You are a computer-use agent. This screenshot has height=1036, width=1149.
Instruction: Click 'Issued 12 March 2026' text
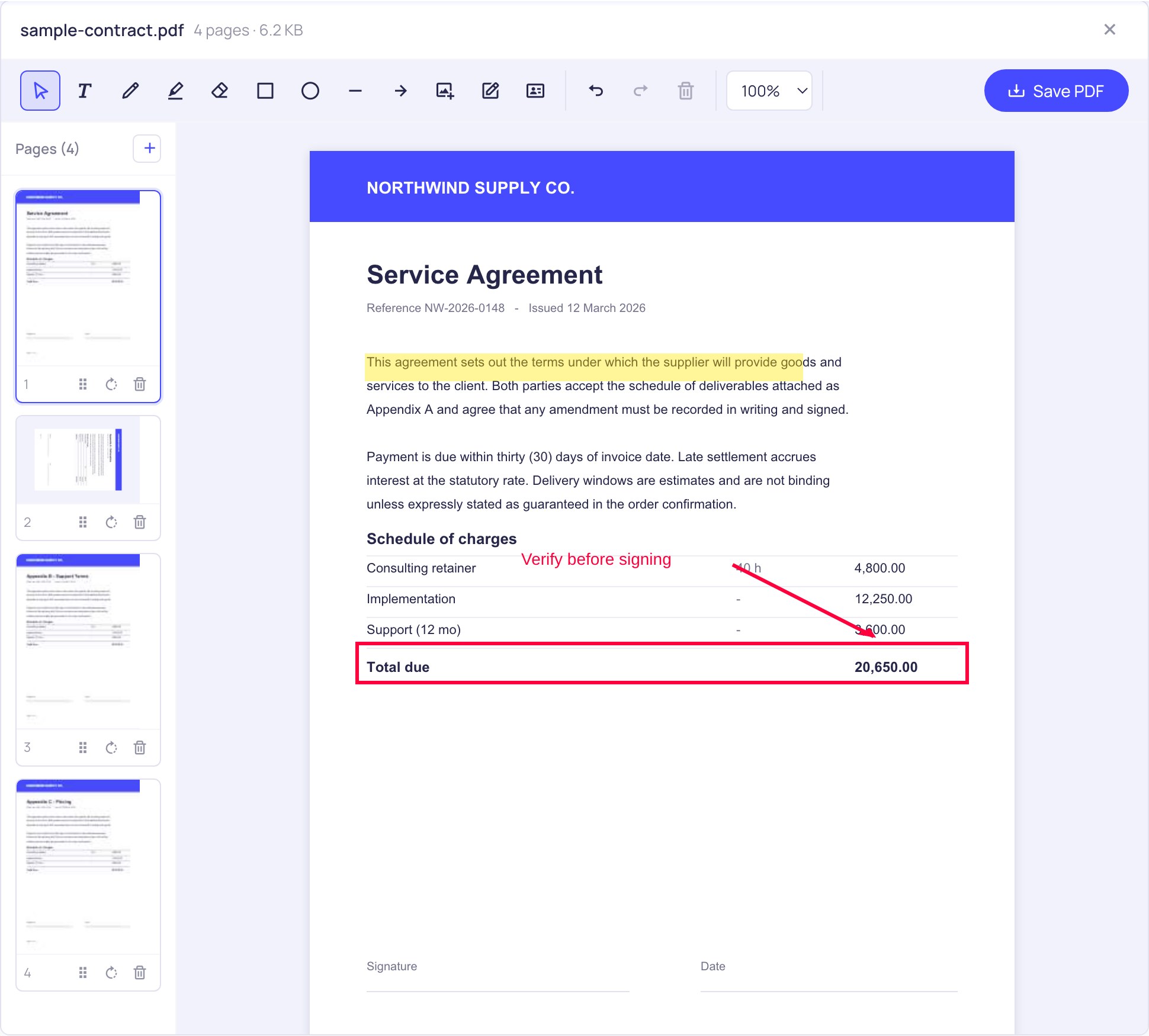pos(587,308)
